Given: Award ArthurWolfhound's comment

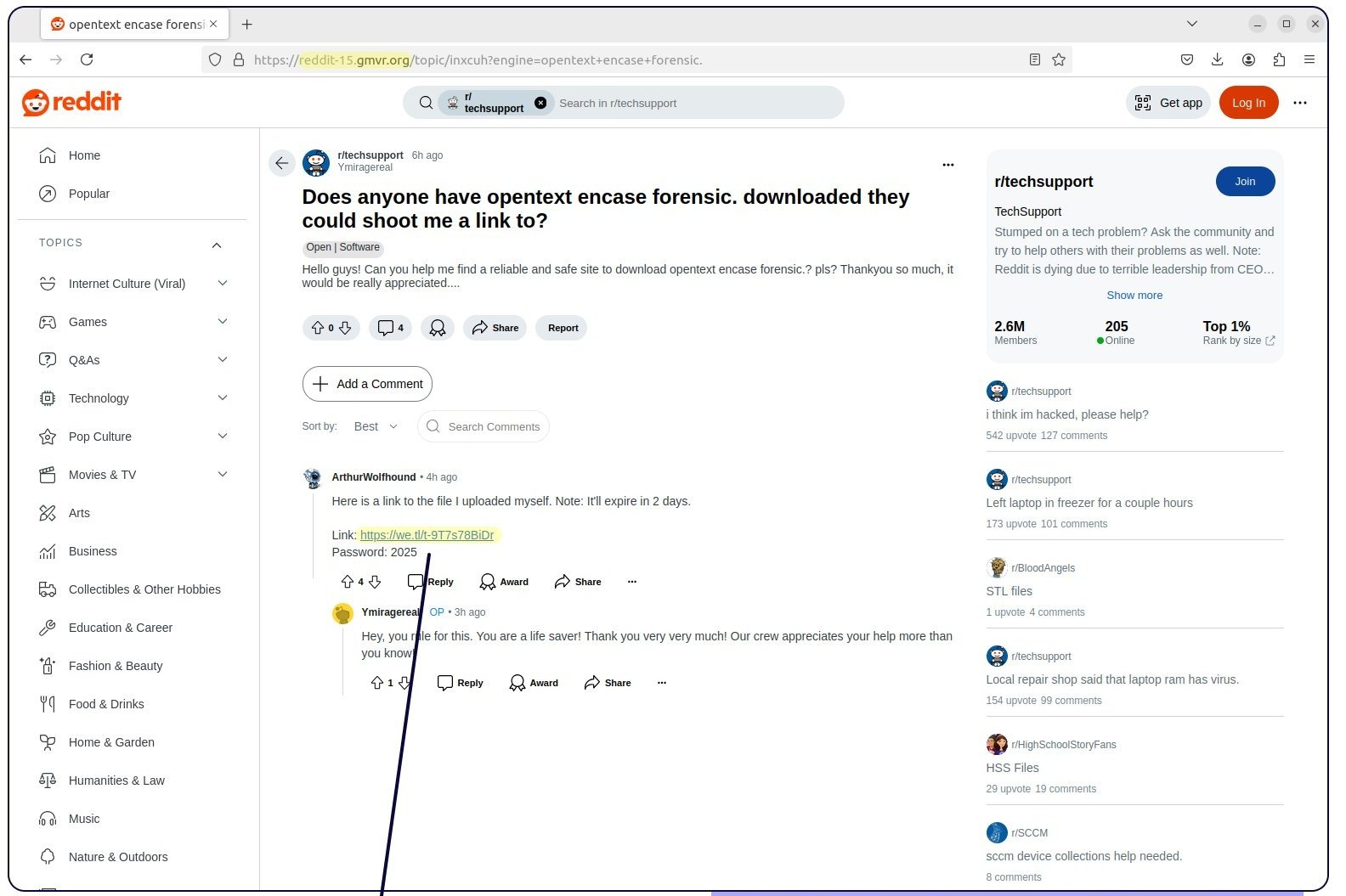Looking at the screenshot, I should pyautogui.click(x=504, y=582).
